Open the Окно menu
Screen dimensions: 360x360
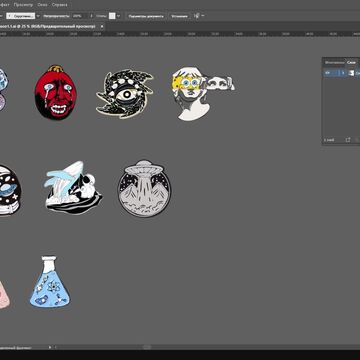(42, 5)
